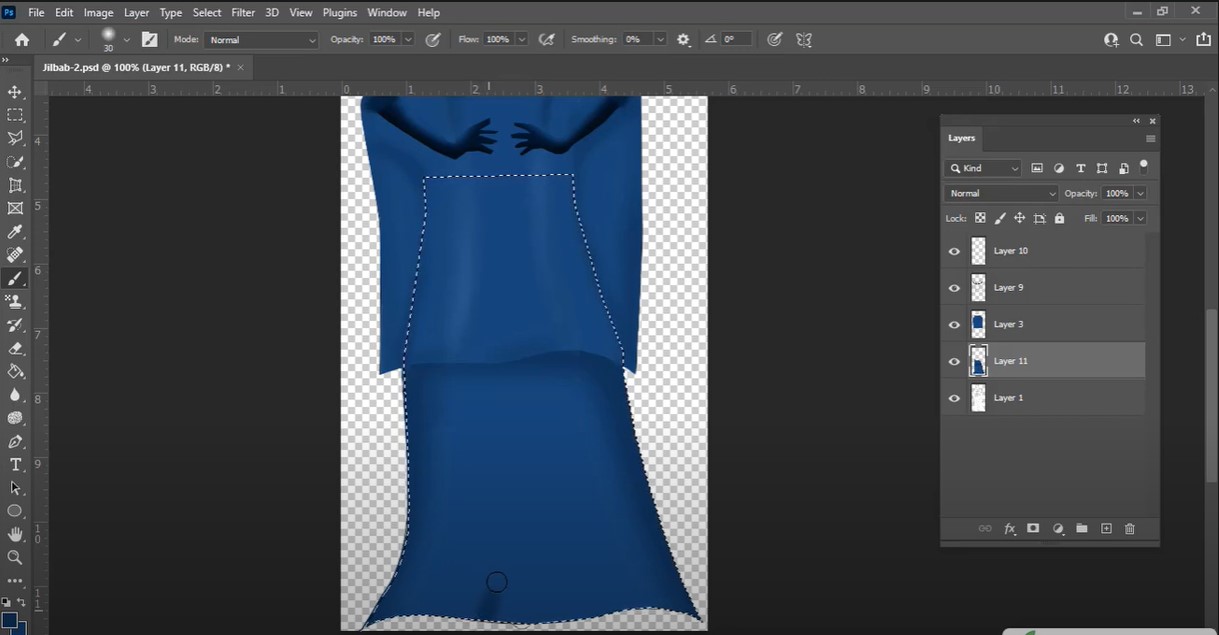
Task: Hide Layer 10 using its eye icon
Action: tap(954, 251)
